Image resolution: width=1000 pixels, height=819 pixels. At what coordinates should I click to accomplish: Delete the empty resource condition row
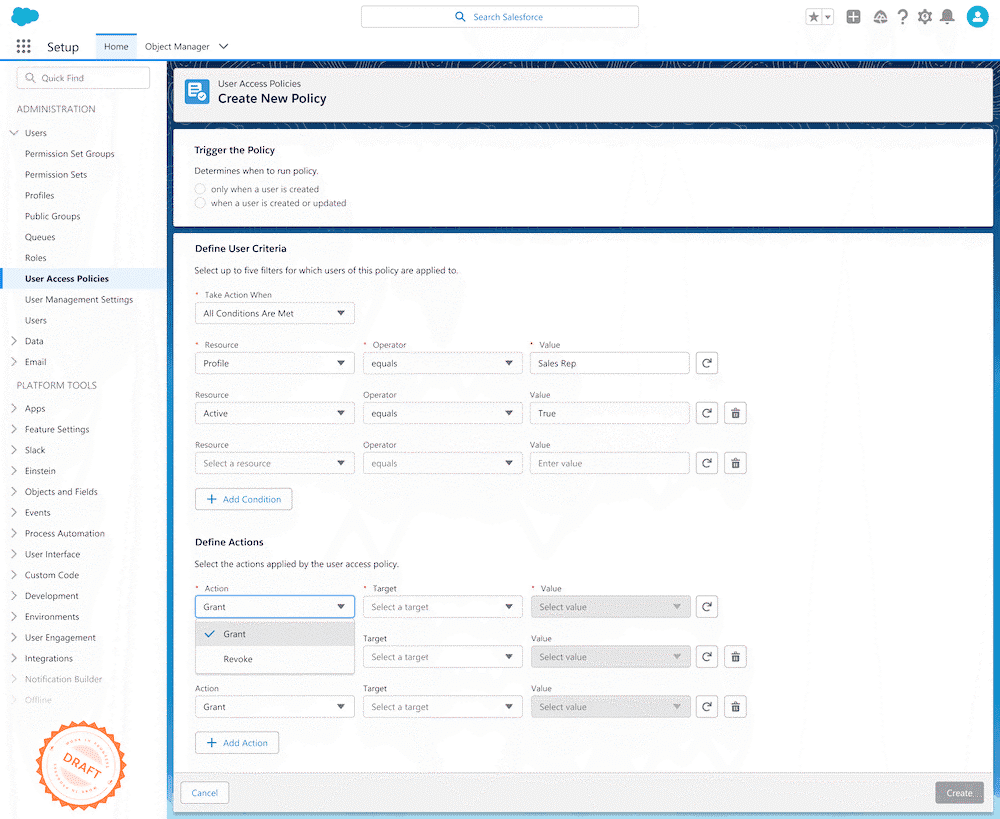click(735, 463)
